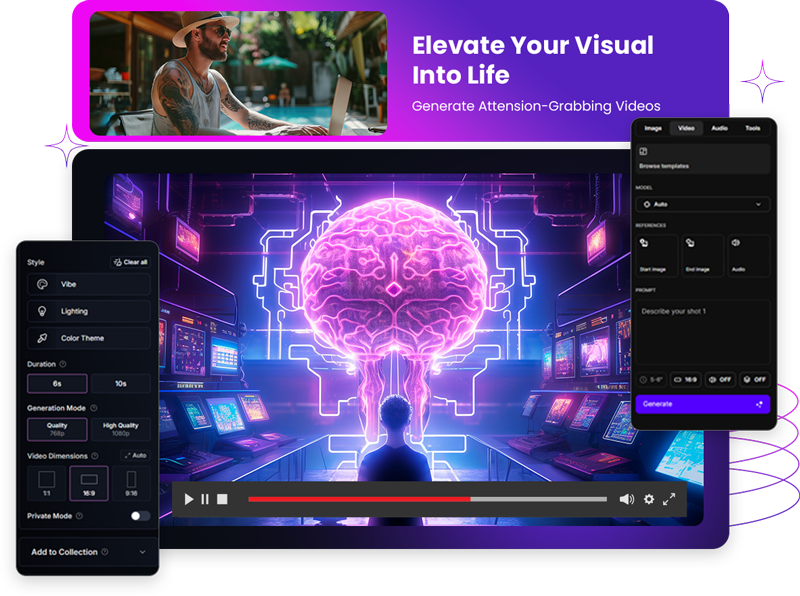Enter fullscreen with the expand icon
Viewport: 800px width, 596px height.
click(670, 499)
